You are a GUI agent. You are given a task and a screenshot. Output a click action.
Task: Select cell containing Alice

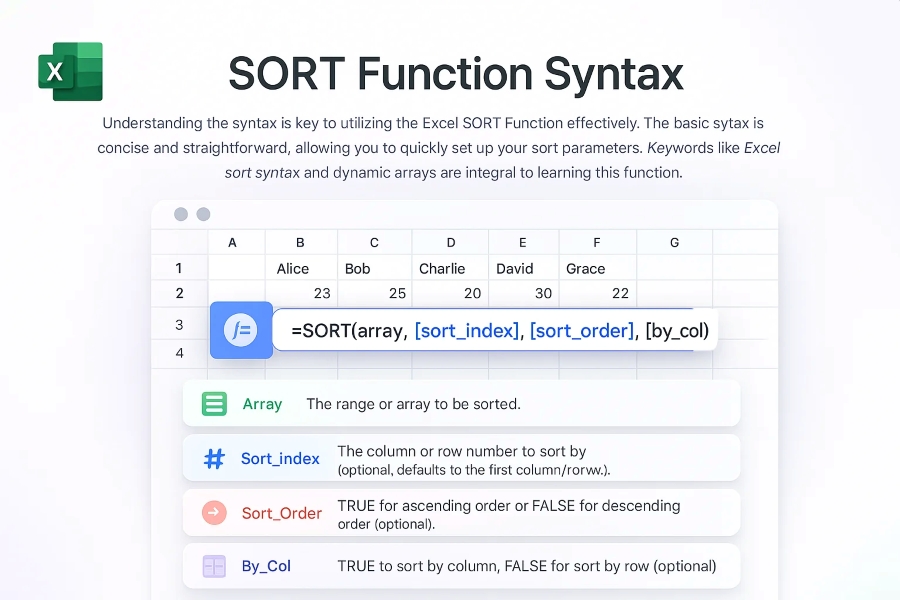click(293, 268)
